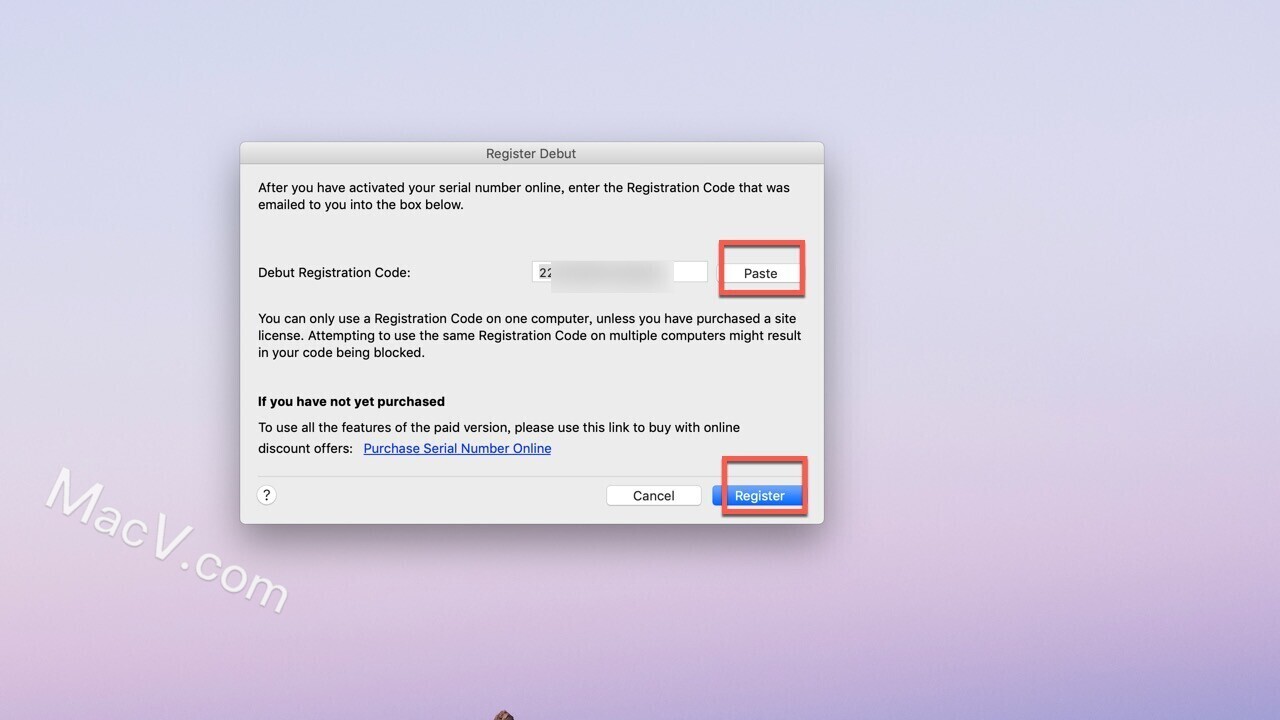Select the 'Debut Registration Code:' label

(x=334, y=273)
